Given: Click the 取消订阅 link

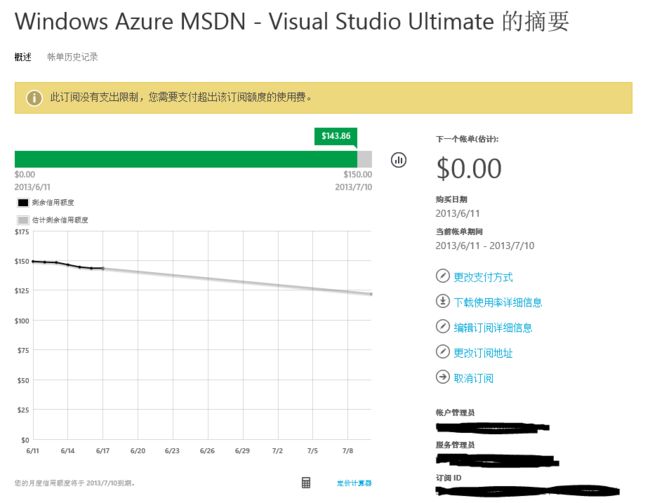Looking at the screenshot, I should tap(473, 378).
